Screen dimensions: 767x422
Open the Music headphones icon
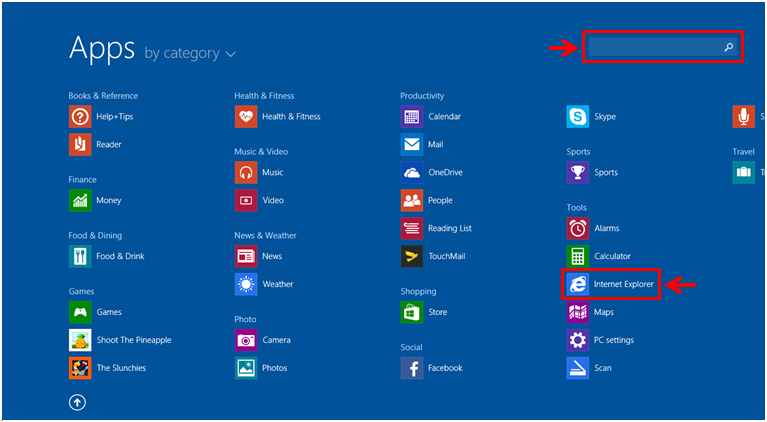[x=246, y=173]
